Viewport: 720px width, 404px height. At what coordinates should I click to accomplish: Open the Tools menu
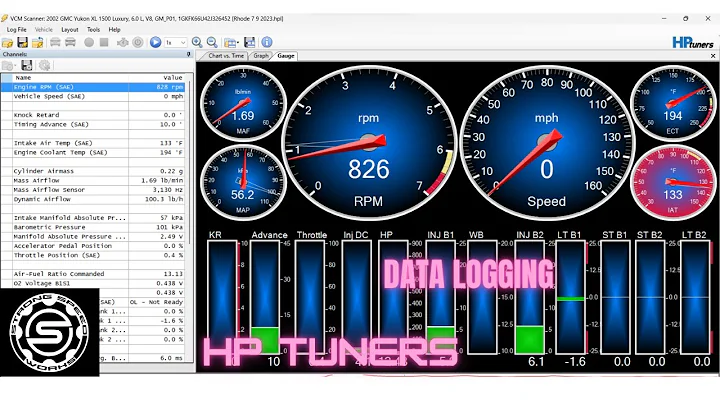[x=93, y=29]
